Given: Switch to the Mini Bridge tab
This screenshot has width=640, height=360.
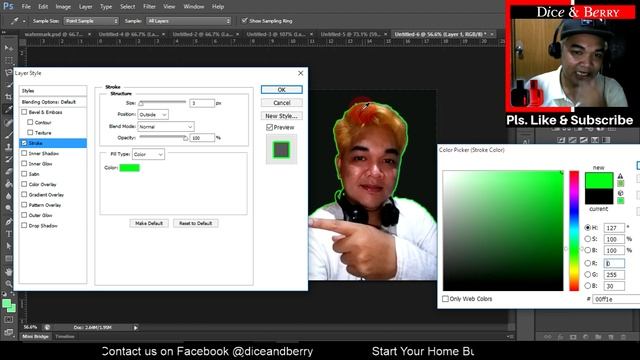Looking at the screenshot, I should pos(36,336).
